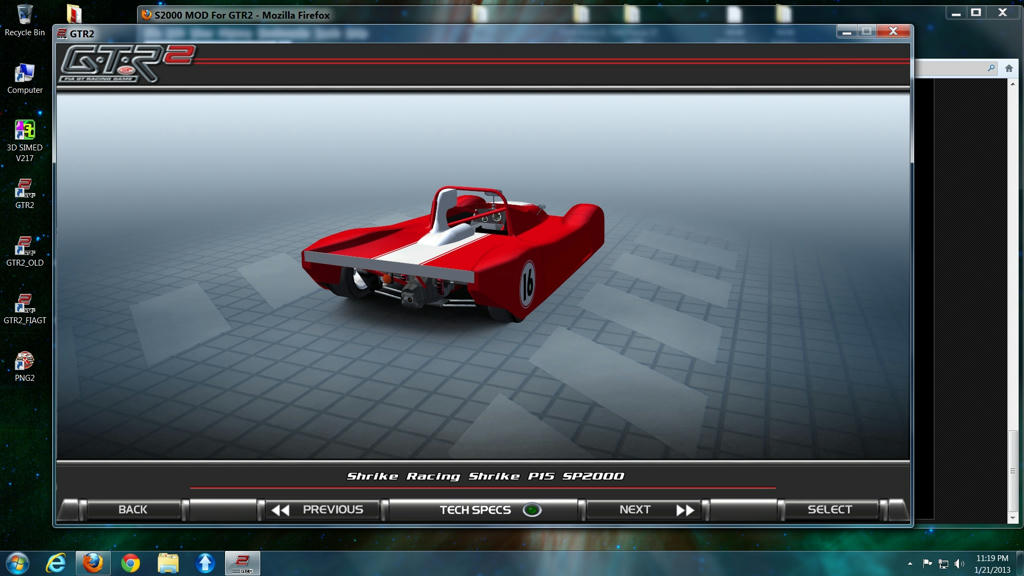The image size is (1024, 576).
Task: Open the PNG2 desktop shortcut
Action: pyautogui.click(x=25, y=366)
